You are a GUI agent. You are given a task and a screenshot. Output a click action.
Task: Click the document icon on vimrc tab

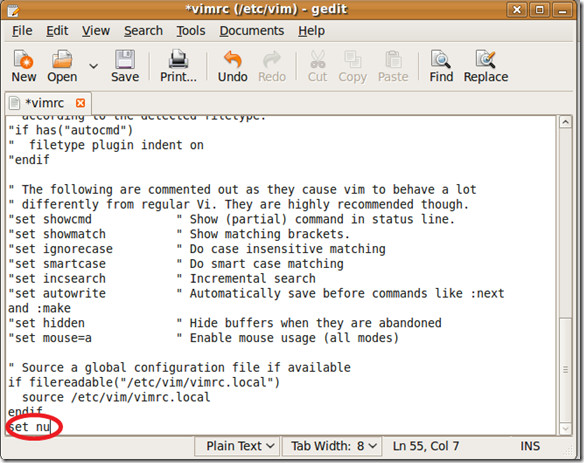click(x=15, y=103)
